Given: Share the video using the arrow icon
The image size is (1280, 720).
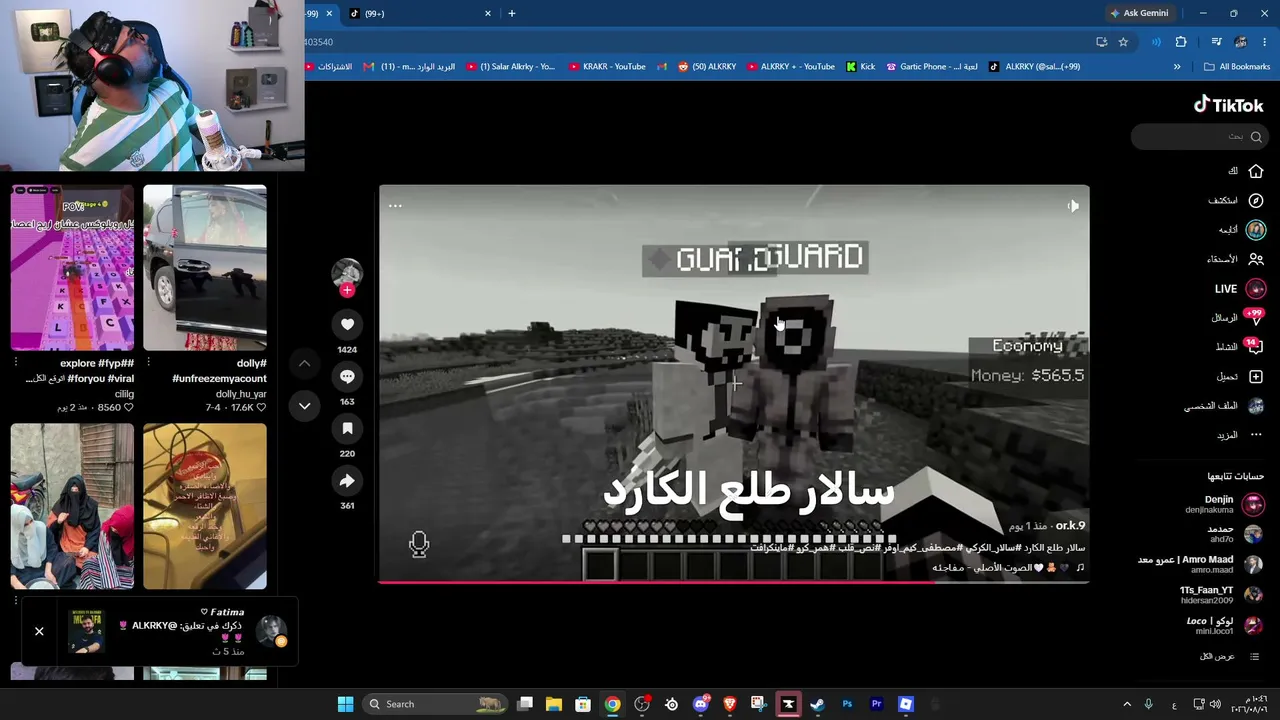Looking at the screenshot, I should tap(347, 481).
